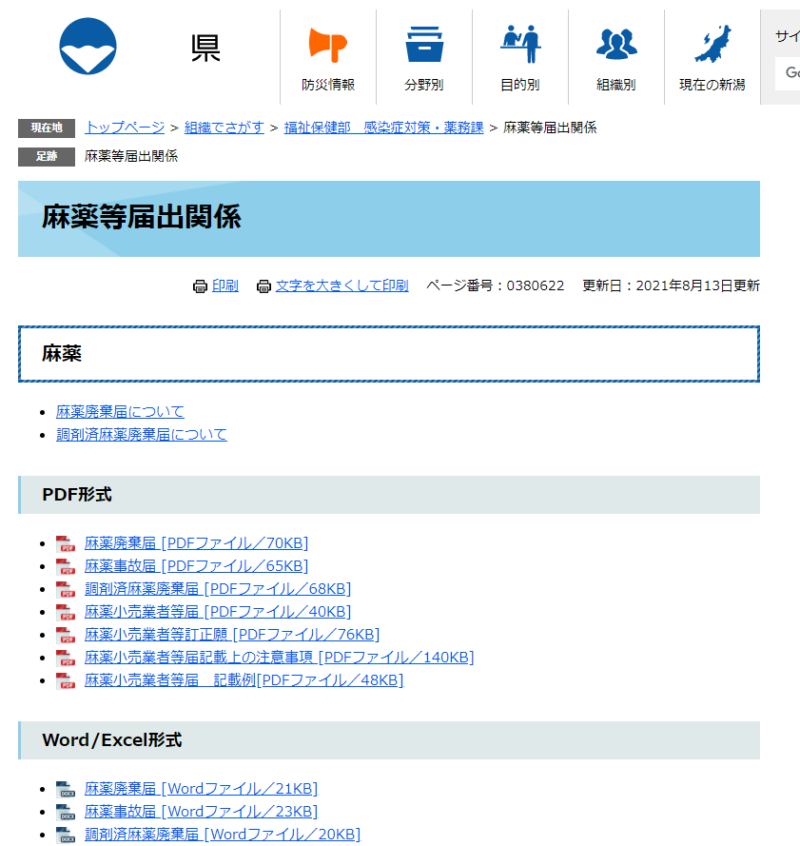
Task: Click the prefecture logo emblem
Action: point(88,47)
